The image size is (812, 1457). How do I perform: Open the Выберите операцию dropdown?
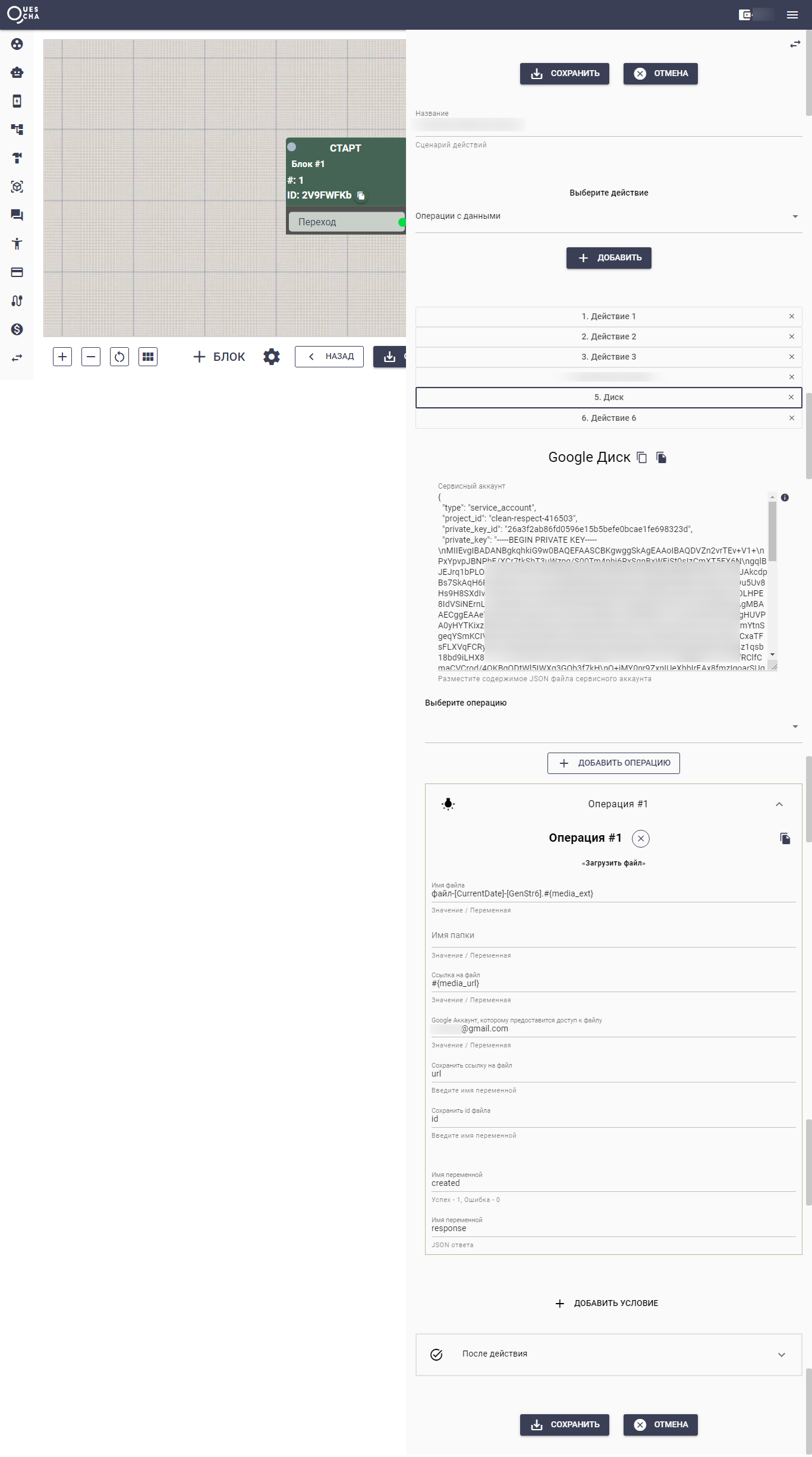(613, 726)
